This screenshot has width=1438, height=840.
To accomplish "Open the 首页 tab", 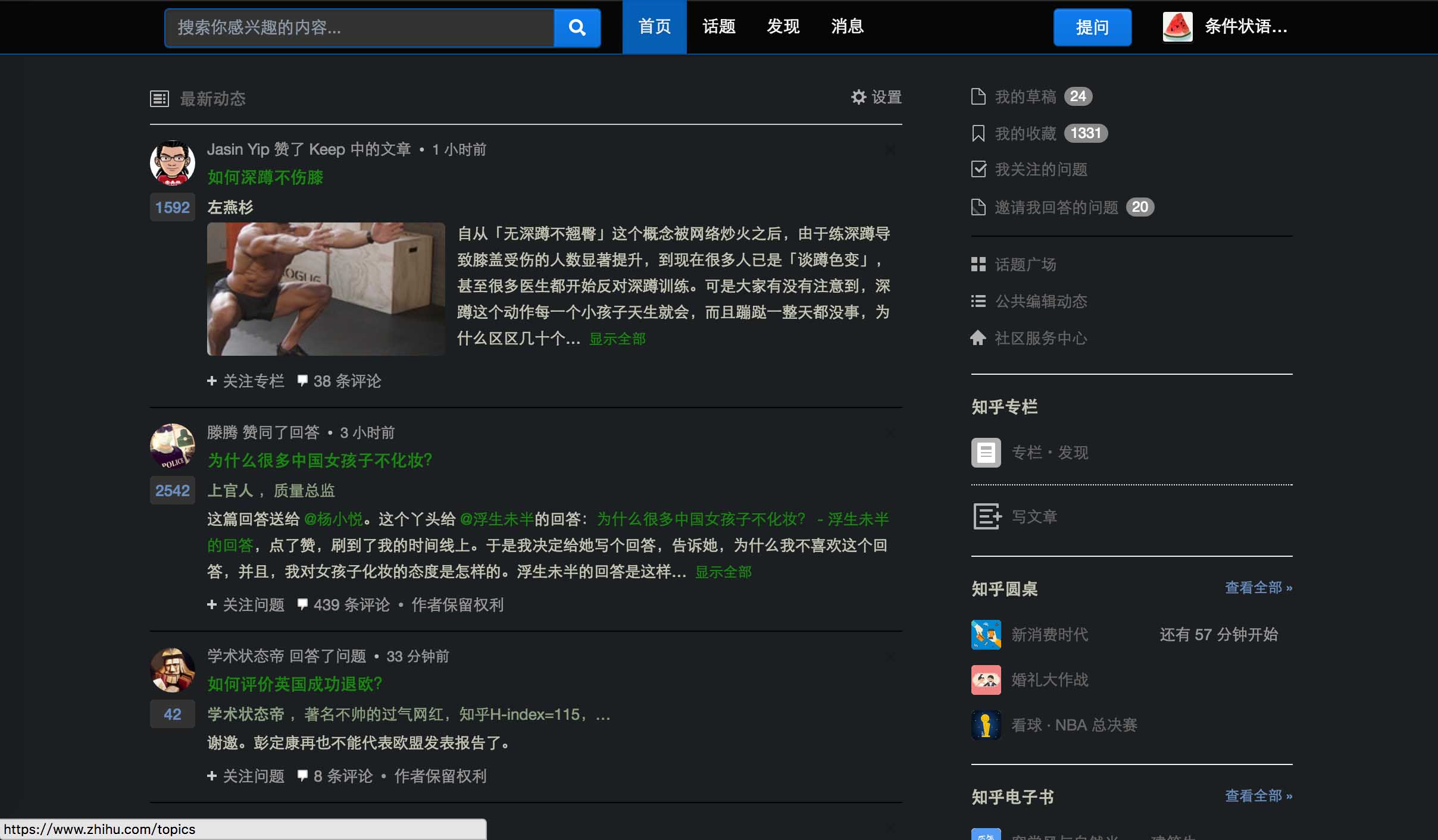I will tap(655, 27).
